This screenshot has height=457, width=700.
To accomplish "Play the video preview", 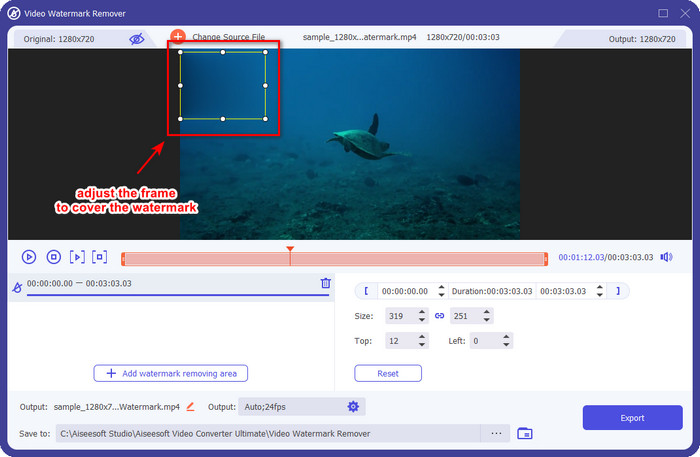I will [x=29, y=257].
